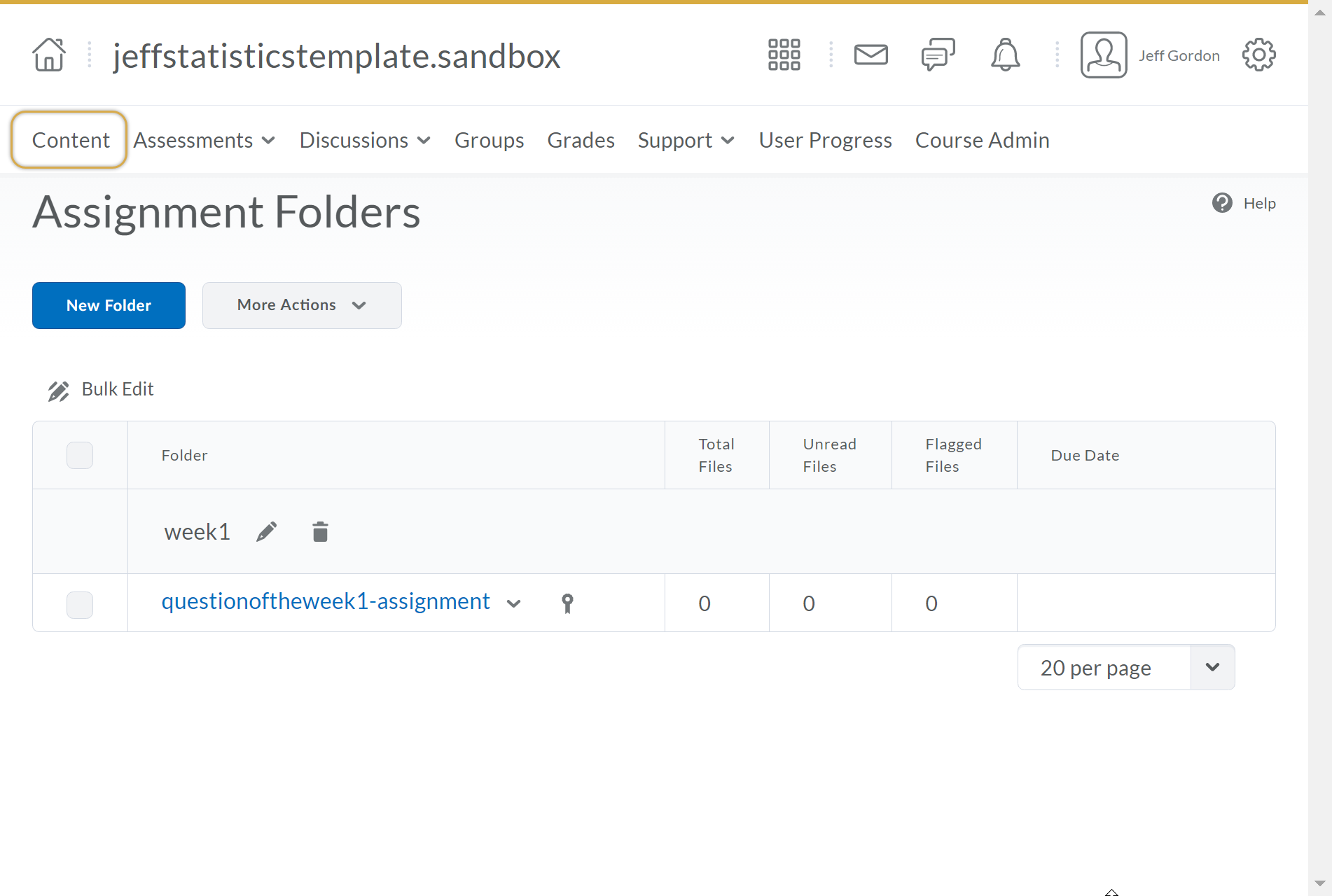The image size is (1332, 896).
Task: Click the scrollbar down arrow
Action: coord(1319,883)
